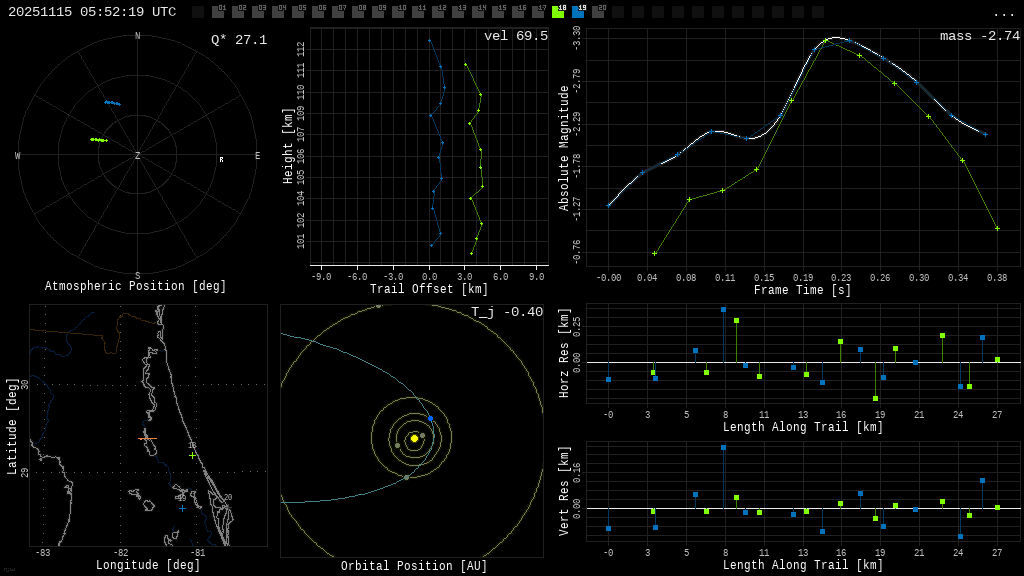1024x576 pixels.
Task: Click the Frame Time [s] axis title
Action: (x=802, y=289)
